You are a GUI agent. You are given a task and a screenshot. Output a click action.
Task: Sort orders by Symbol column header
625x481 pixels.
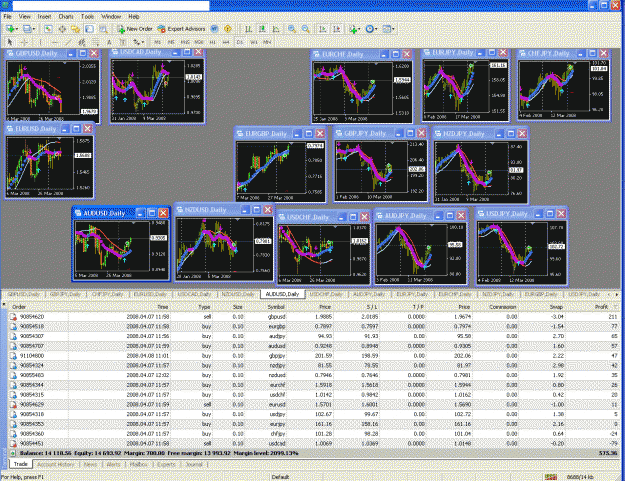(x=276, y=307)
